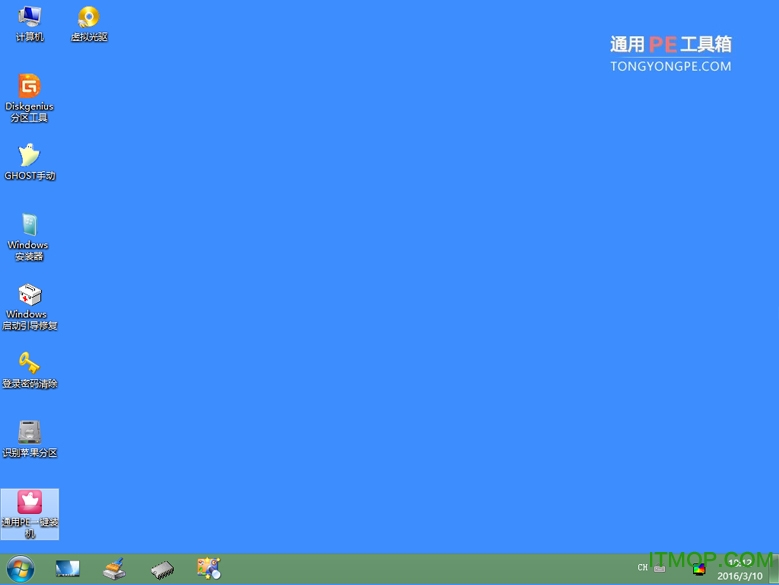Click the keyboard icon in system tray
Screen dimensions: 779x585
(659, 568)
